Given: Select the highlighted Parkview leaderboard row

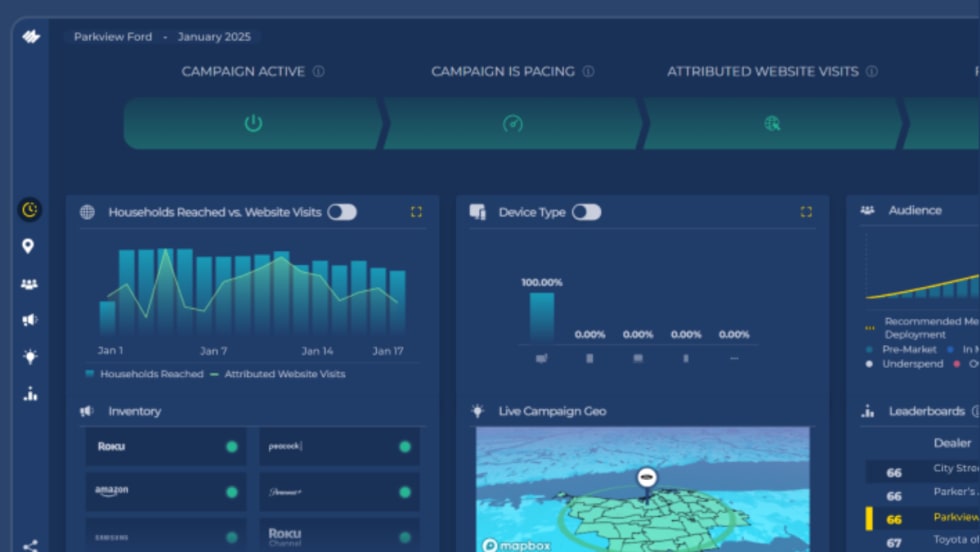Looking at the screenshot, I should click(922, 518).
